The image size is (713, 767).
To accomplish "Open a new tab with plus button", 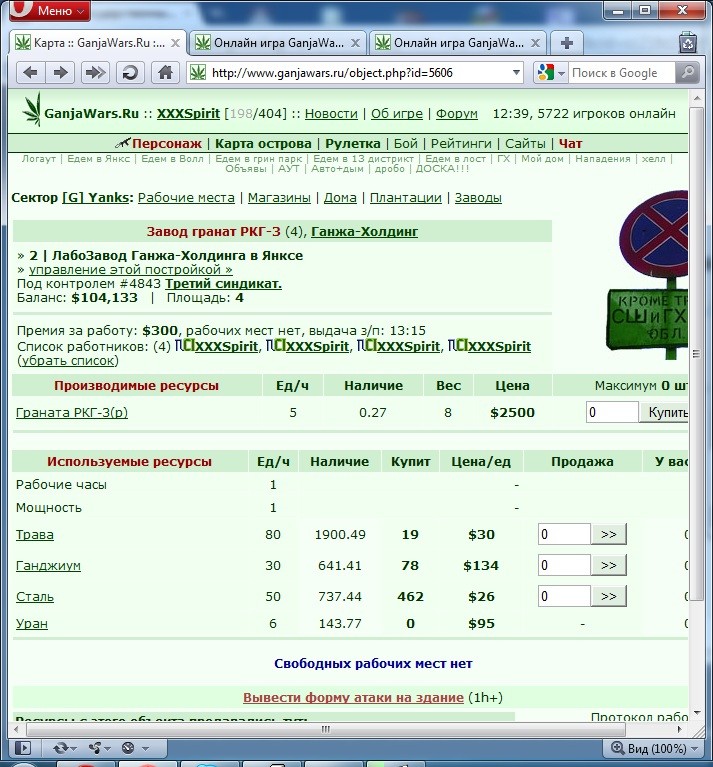I will click(x=567, y=43).
